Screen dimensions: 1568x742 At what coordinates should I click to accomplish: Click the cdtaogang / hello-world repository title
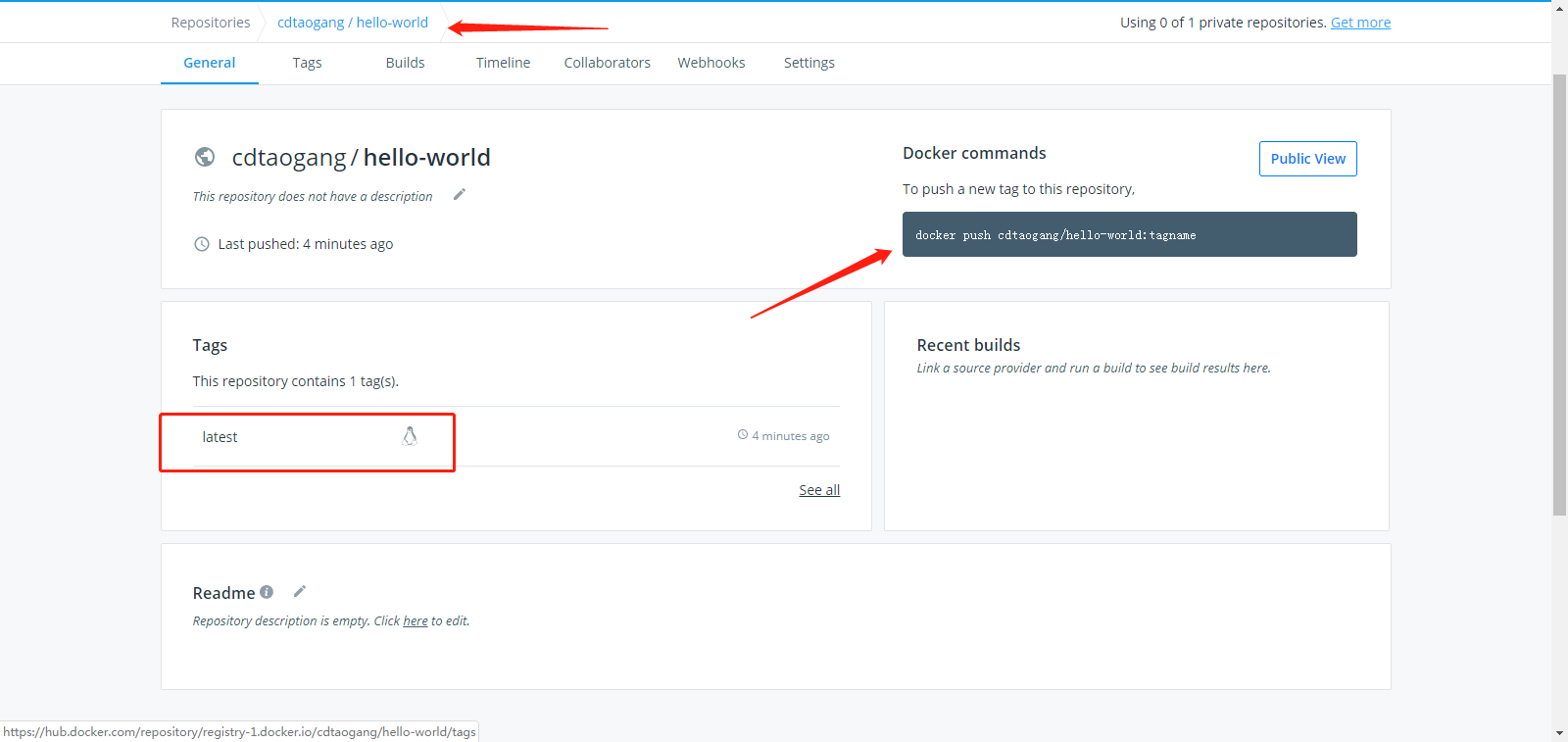pos(361,158)
